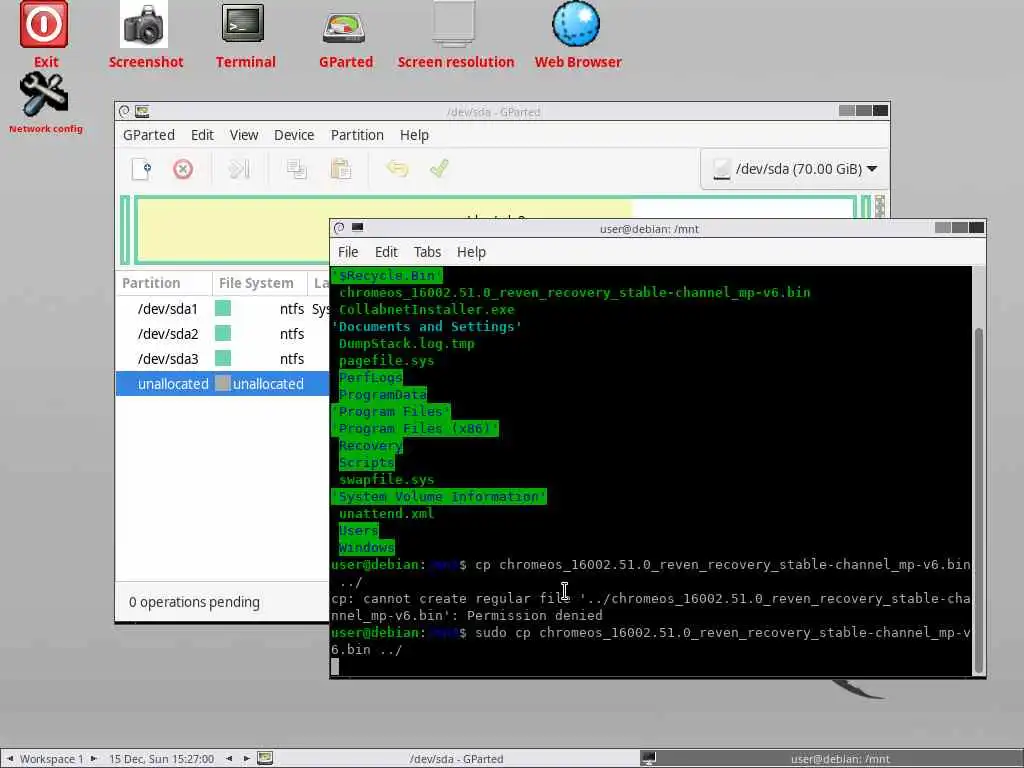Click the Workspace 1 label in the taskbar
Image resolution: width=1024 pixels, height=768 pixels.
pyautogui.click(x=51, y=759)
